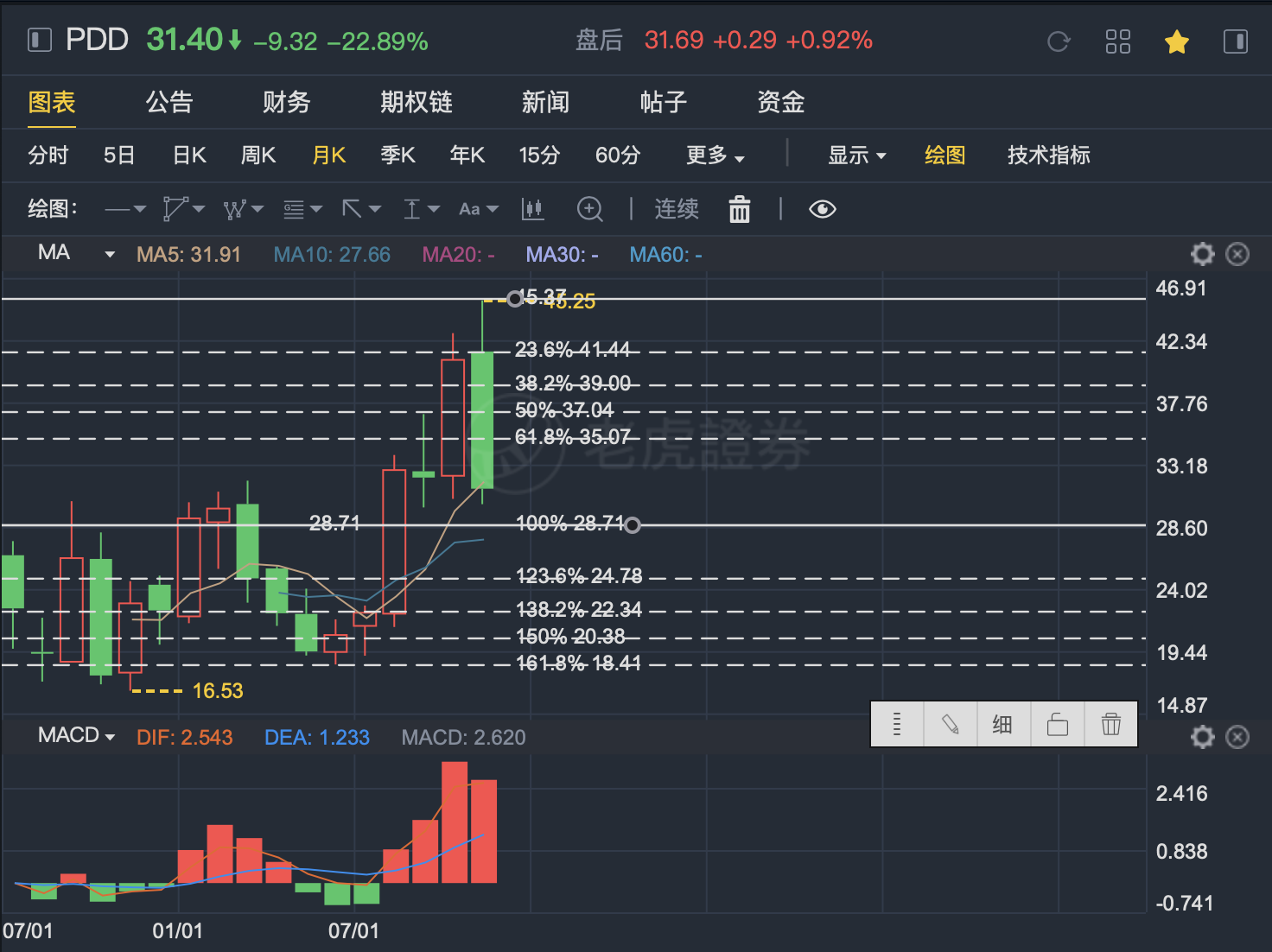Toggle the left sidebar panel icon beside PDD
1272x952 pixels.
(40, 40)
